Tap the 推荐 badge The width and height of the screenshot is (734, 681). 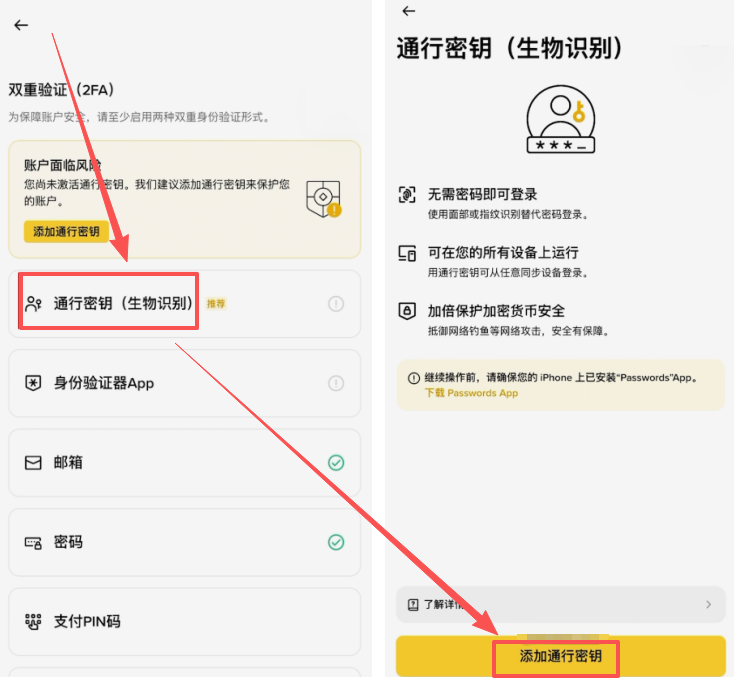click(216, 304)
